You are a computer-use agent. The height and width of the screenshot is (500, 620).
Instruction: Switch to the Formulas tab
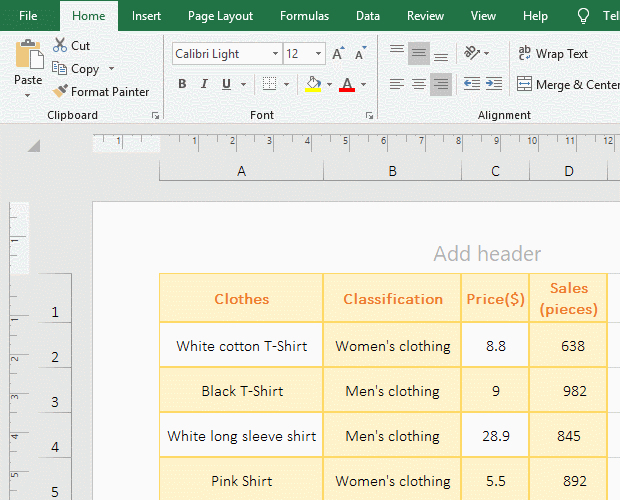point(304,16)
